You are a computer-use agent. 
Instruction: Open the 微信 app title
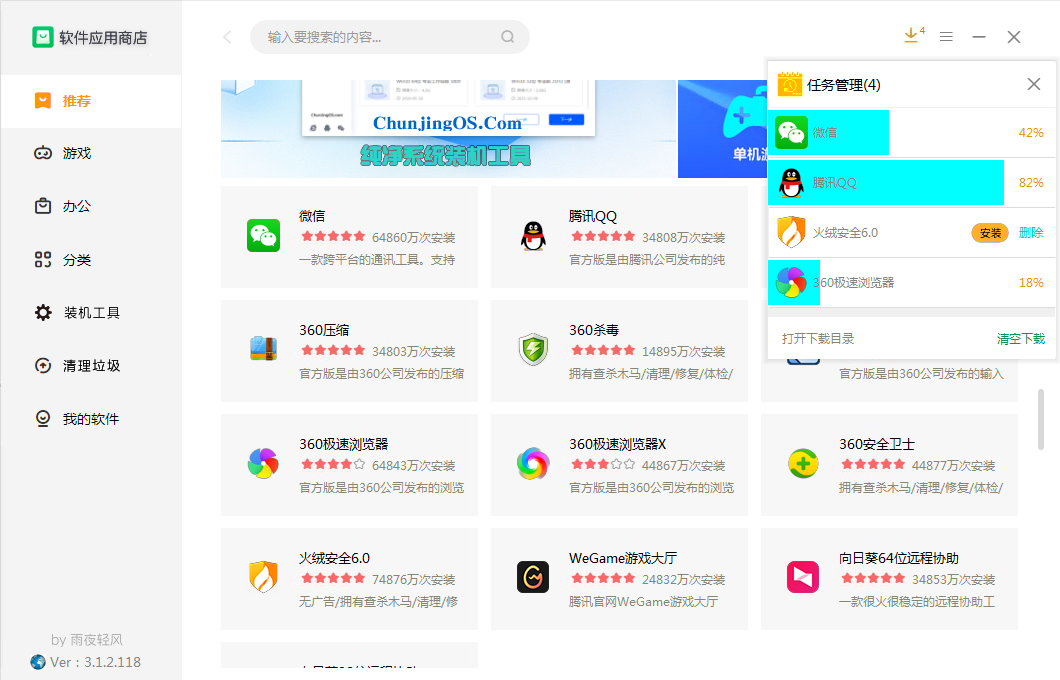click(x=312, y=216)
